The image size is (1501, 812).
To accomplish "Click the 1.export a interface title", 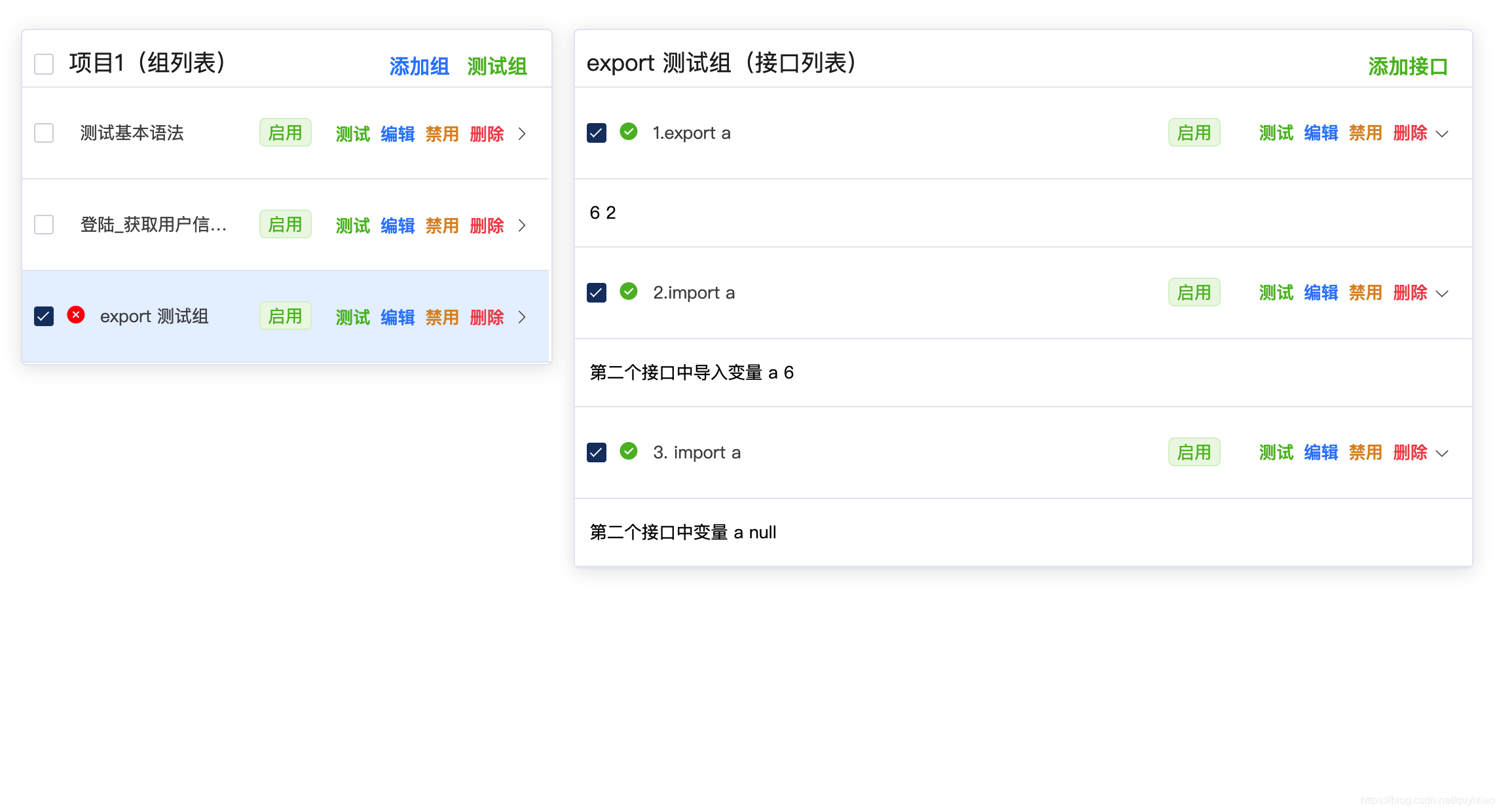I will tap(692, 133).
